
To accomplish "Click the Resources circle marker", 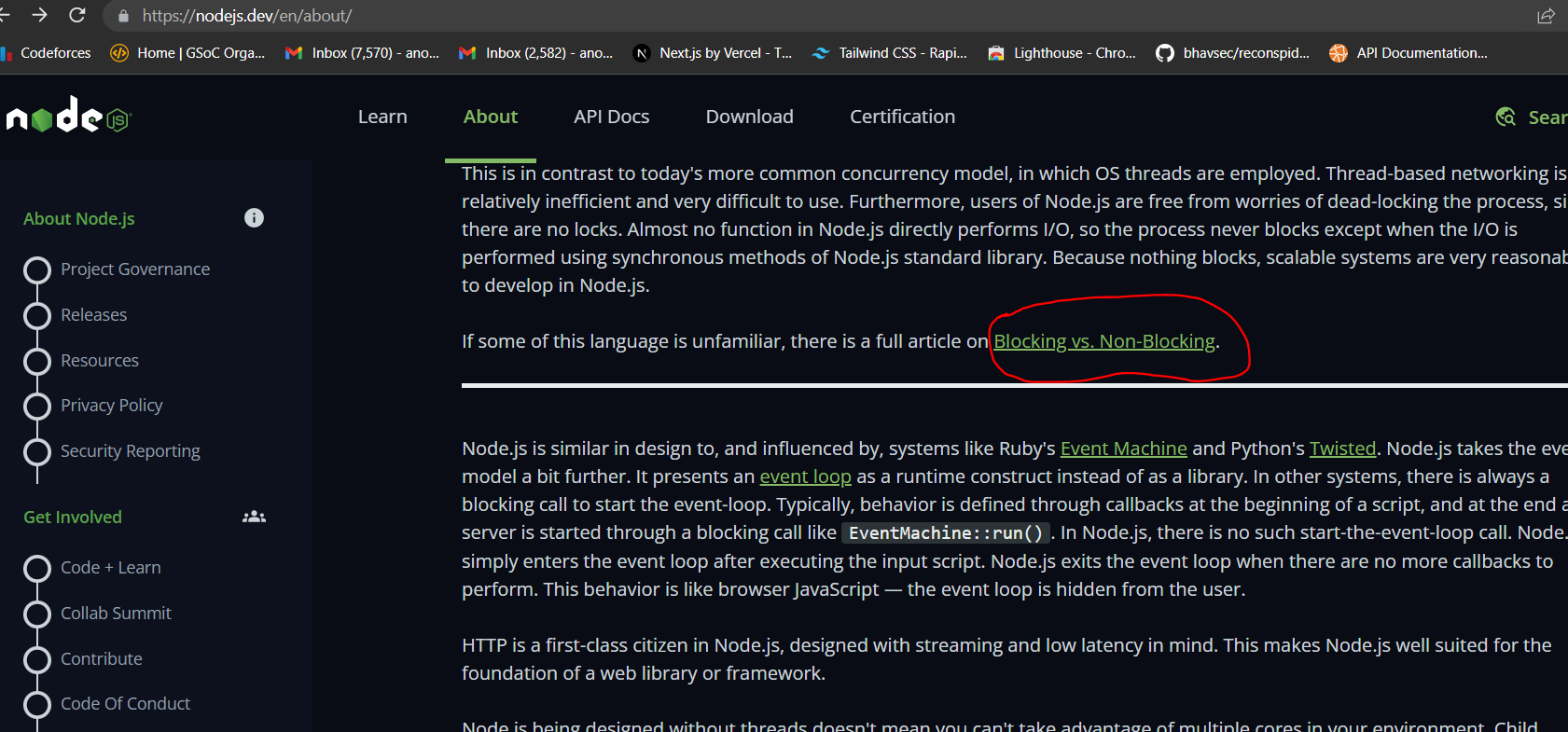I will tap(37, 361).
